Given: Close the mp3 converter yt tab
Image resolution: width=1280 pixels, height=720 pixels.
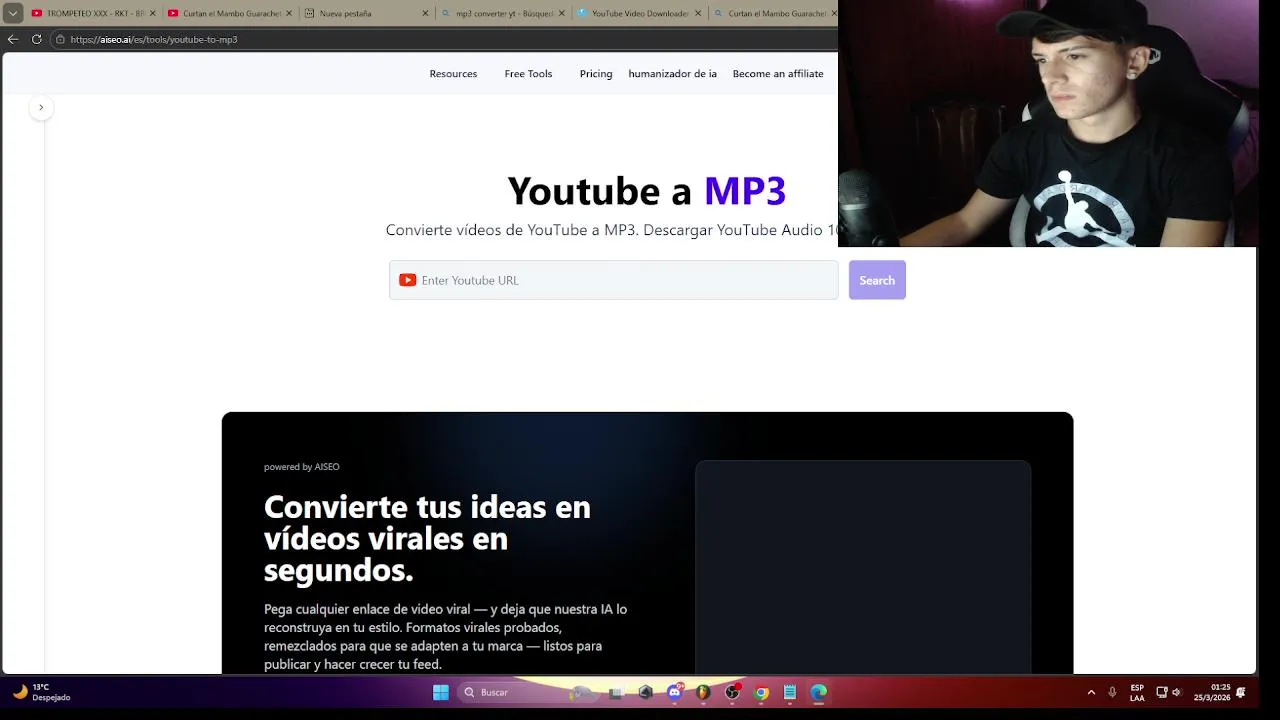Looking at the screenshot, I should pyautogui.click(x=562, y=13).
